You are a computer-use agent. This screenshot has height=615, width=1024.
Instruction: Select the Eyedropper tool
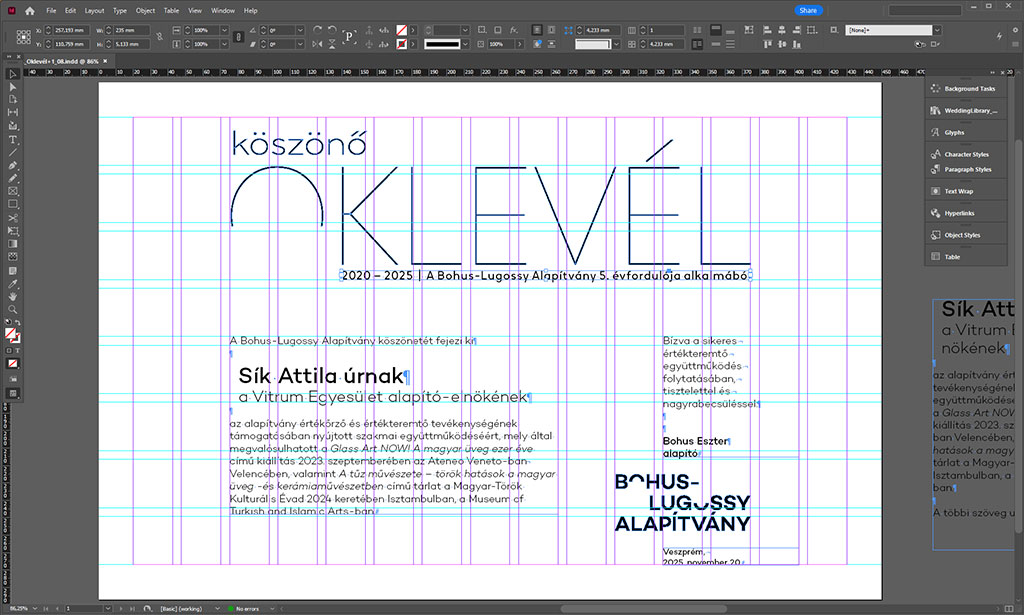[12, 284]
